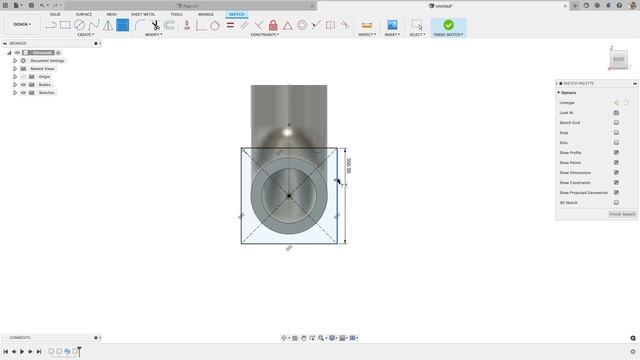Toggle Show Profile checkbox
Screen dimensions: 640x360
point(616,153)
